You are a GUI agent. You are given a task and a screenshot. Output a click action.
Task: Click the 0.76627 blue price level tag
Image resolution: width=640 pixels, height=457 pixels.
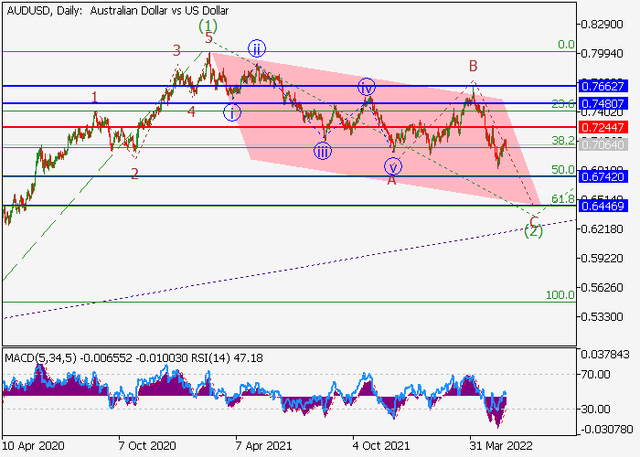607,86
